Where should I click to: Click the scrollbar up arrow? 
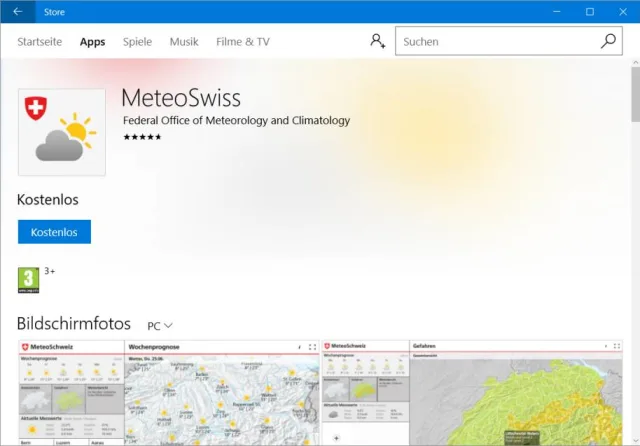click(636, 63)
